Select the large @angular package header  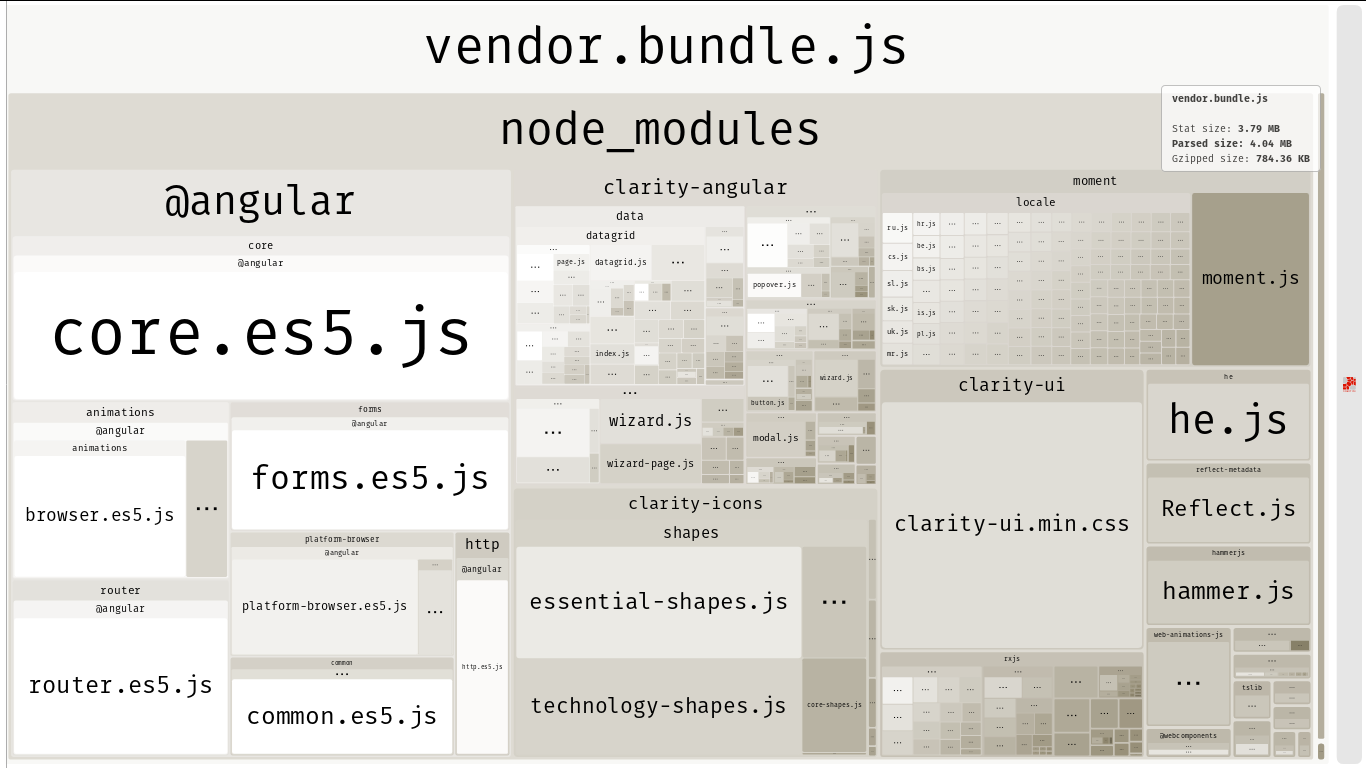(x=260, y=202)
